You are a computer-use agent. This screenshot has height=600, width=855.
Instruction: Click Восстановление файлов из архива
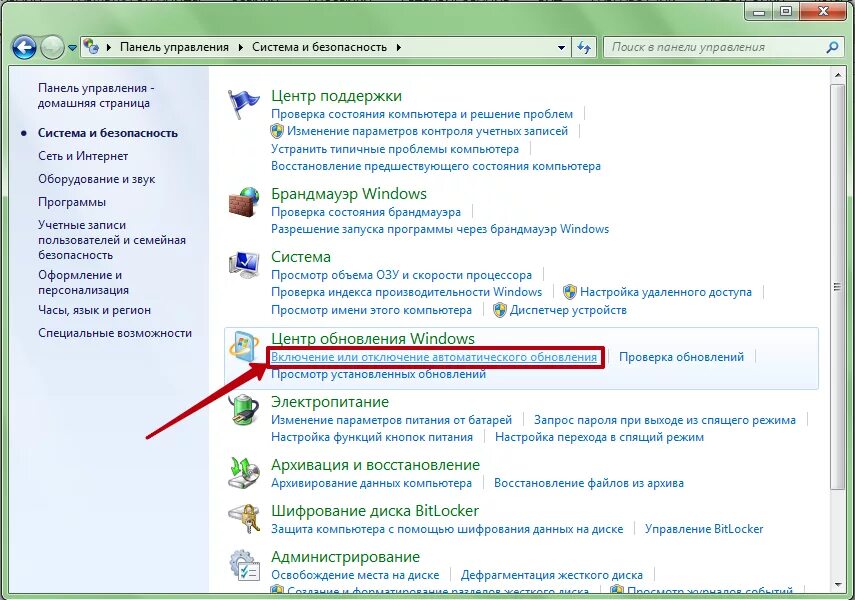(588, 483)
